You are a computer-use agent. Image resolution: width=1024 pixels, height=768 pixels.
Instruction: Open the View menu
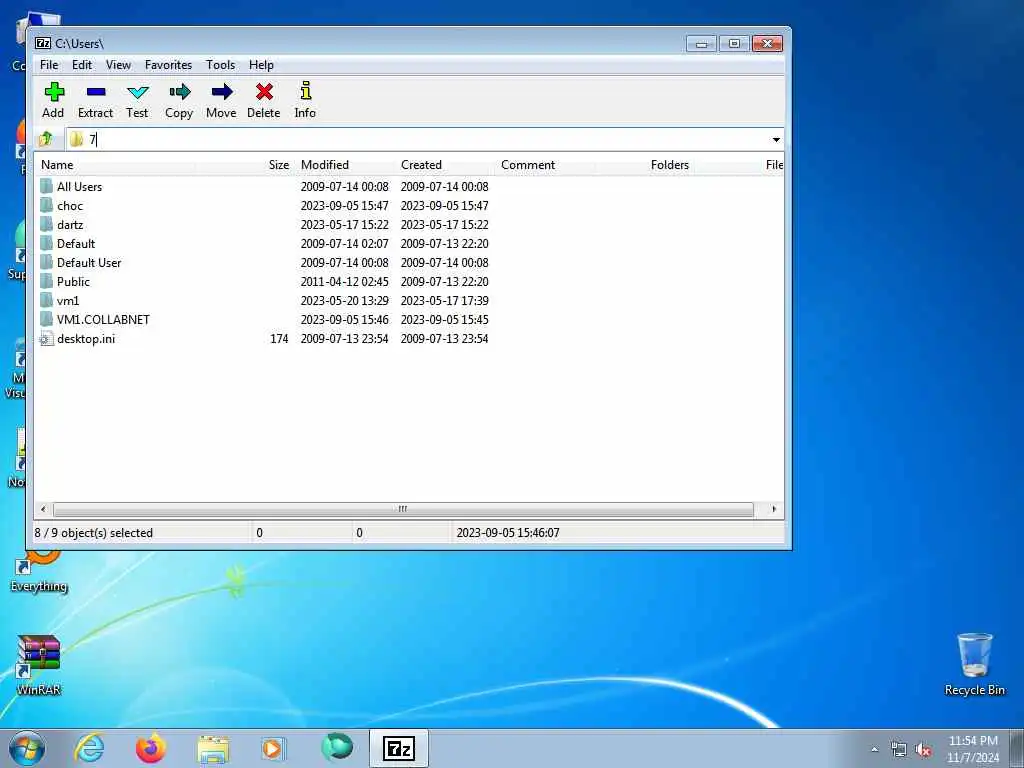click(118, 65)
